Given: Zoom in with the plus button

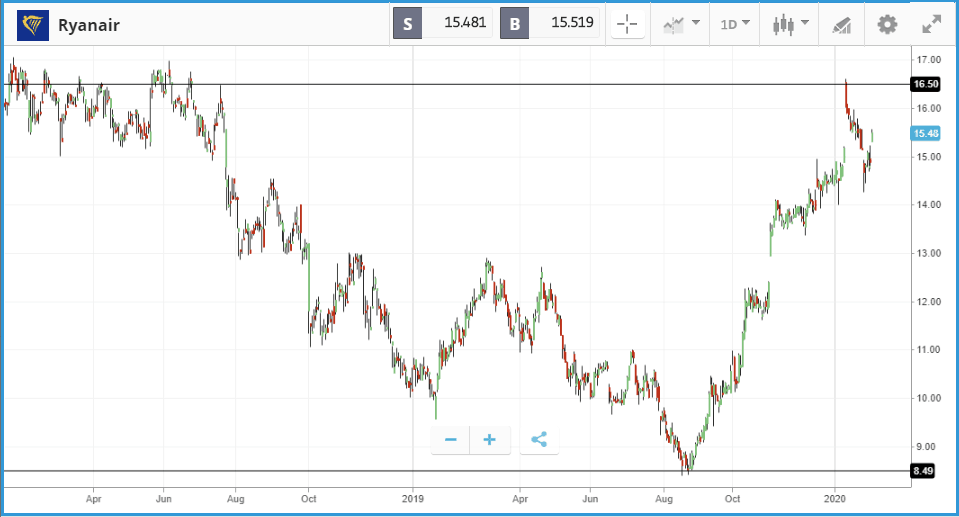Looking at the screenshot, I should click(489, 439).
